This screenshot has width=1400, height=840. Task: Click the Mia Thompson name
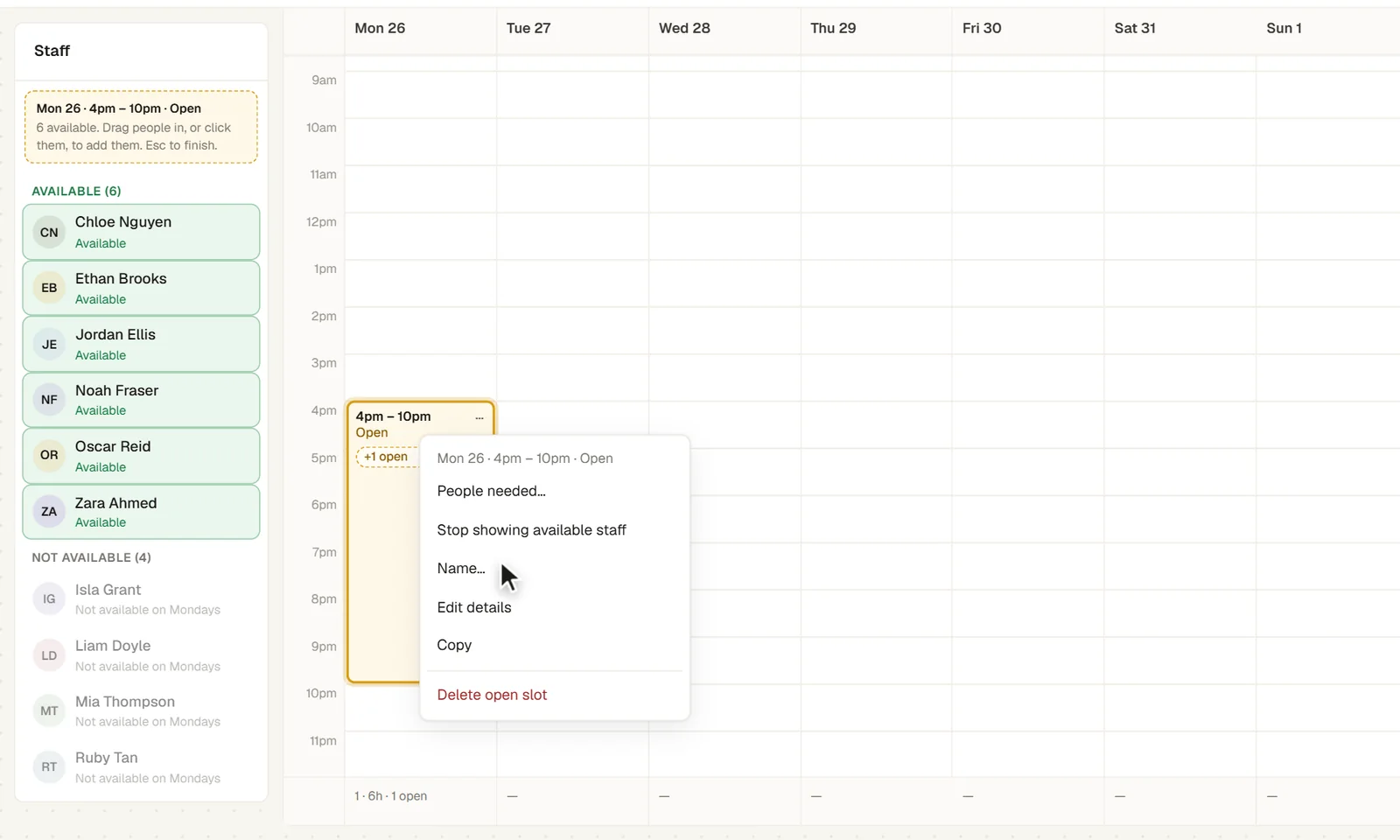[125, 702]
